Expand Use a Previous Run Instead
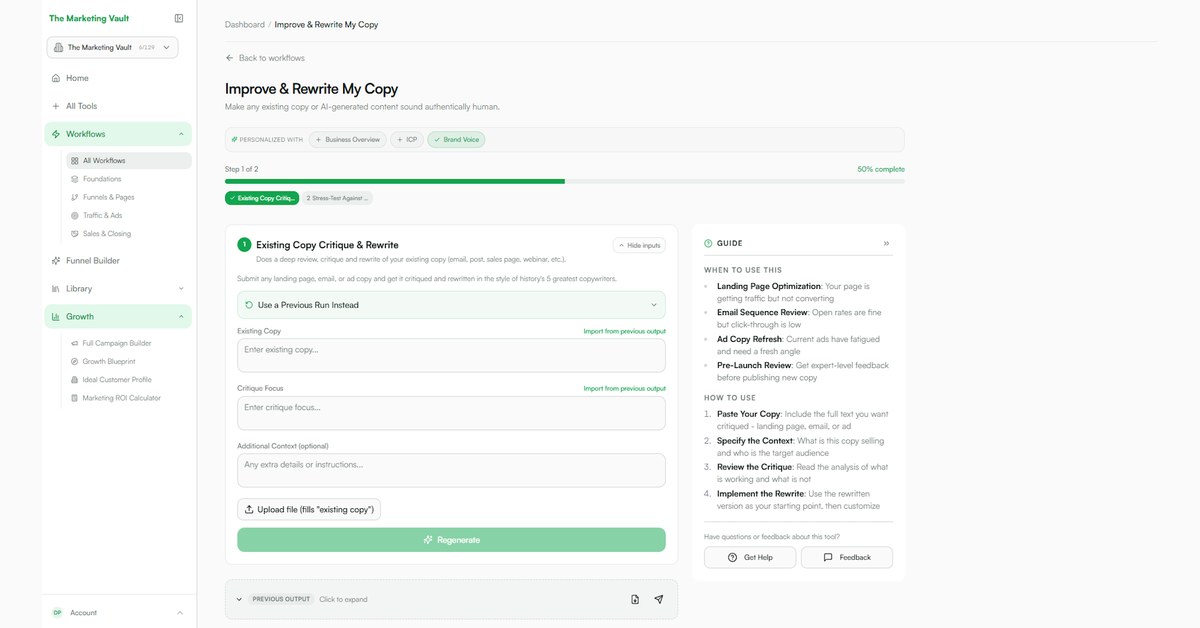 pyautogui.click(x=451, y=305)
